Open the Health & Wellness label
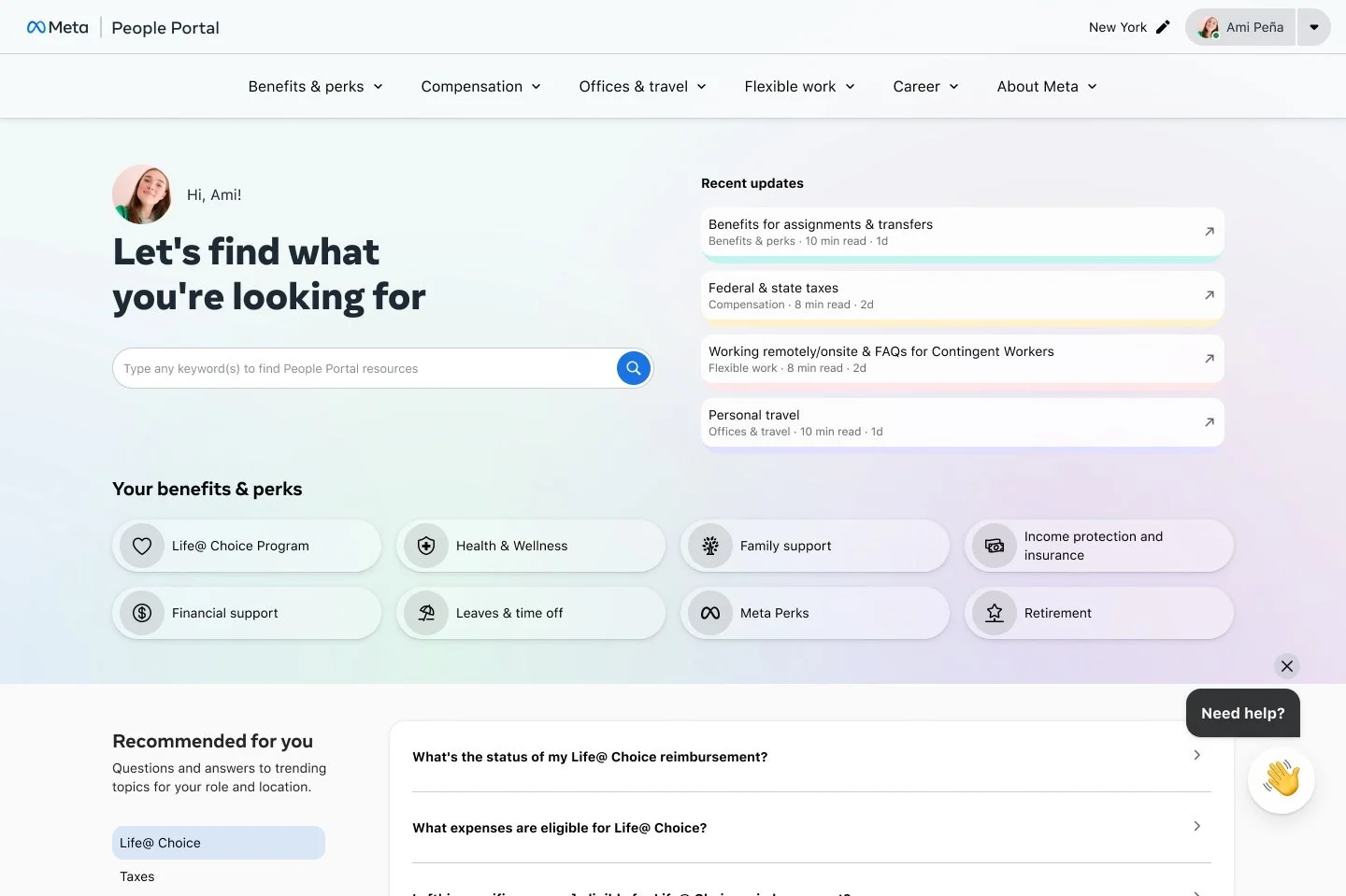The height and width of the screenshot is (896, 1346). tap(511, 546)
